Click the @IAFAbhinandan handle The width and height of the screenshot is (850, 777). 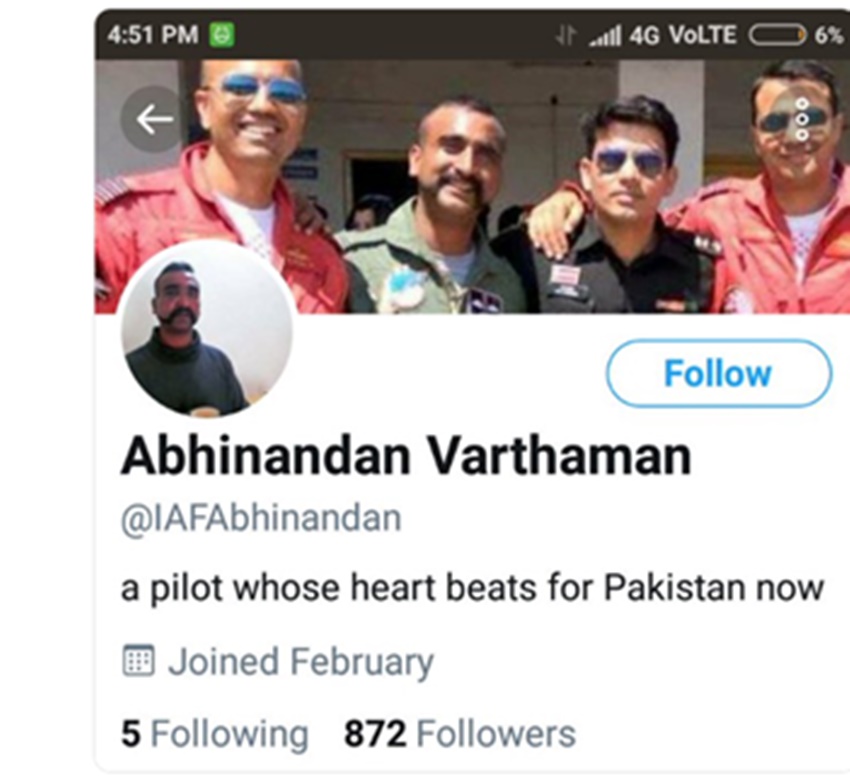261,519
